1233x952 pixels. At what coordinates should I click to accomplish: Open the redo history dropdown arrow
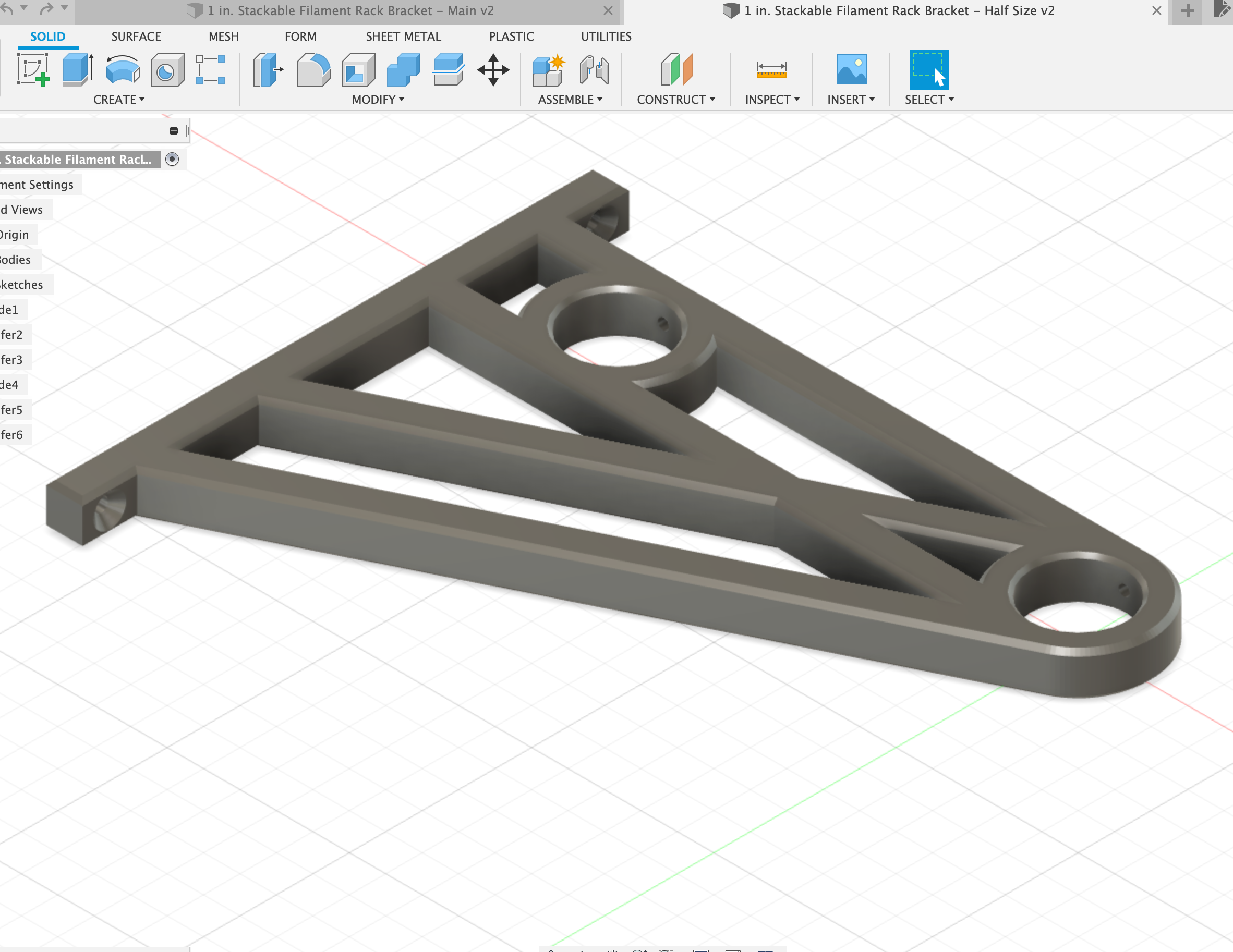pos(64,8)
